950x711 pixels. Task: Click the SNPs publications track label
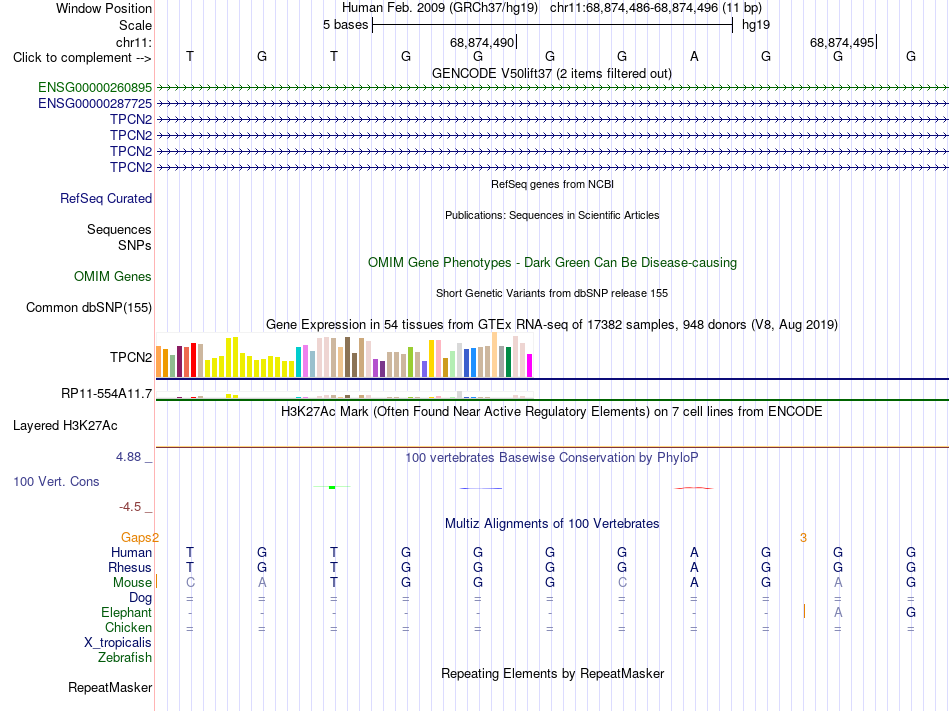[x=135, y=245]
